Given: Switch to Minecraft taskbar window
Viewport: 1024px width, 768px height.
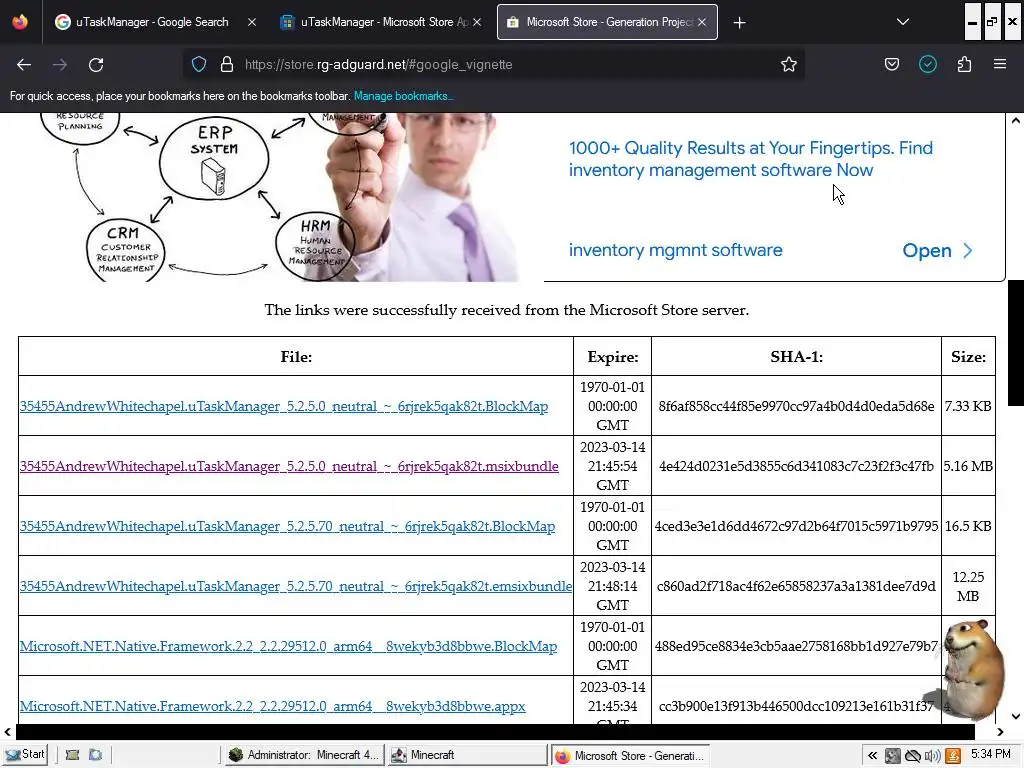Looking at the screenshot, I should click(x=467, y=755).
